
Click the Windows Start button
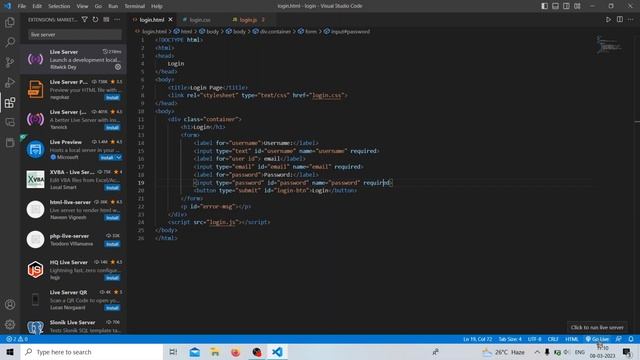(x=10, y=352)
